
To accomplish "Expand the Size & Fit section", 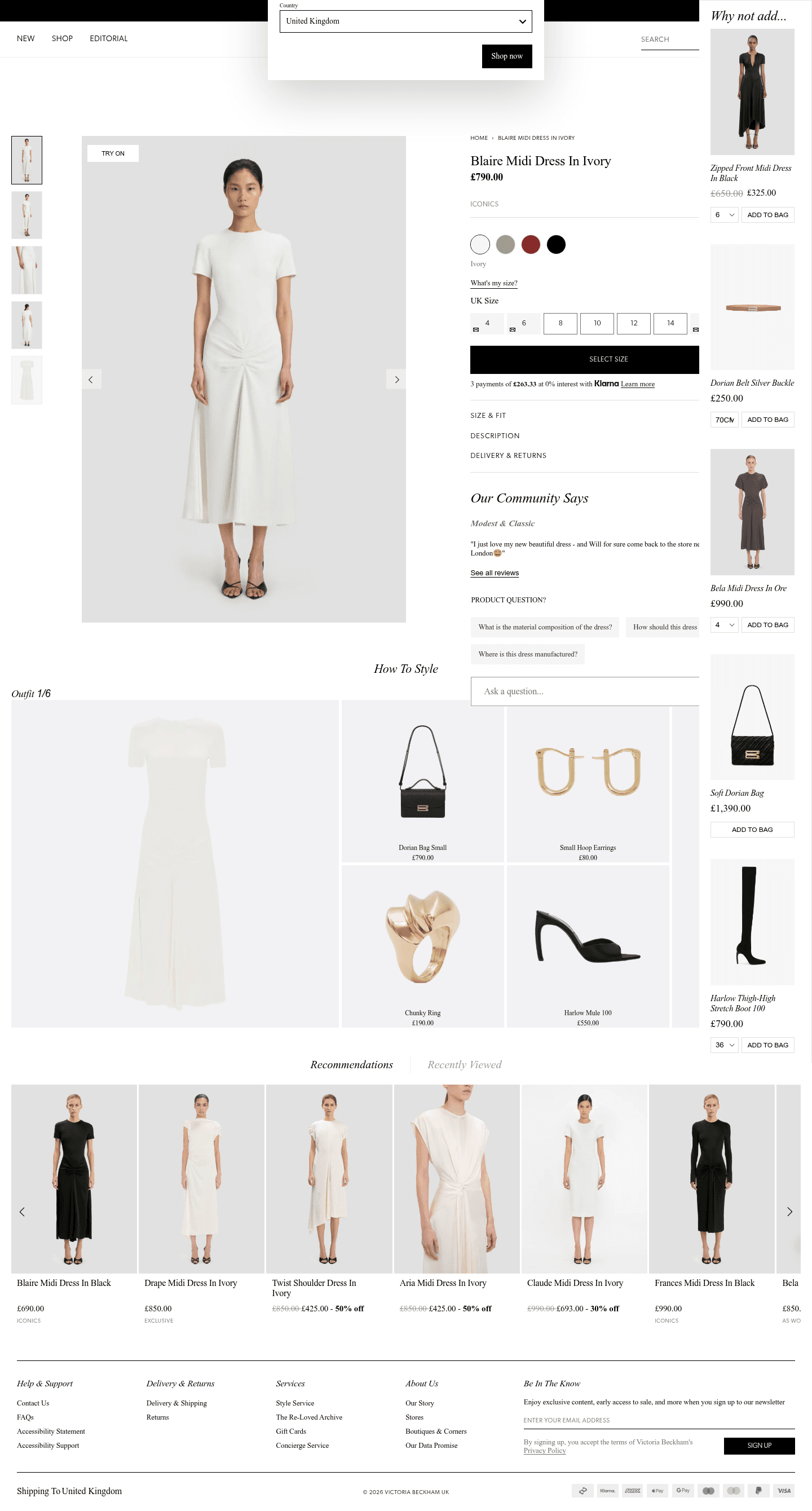I will point(488,415).
